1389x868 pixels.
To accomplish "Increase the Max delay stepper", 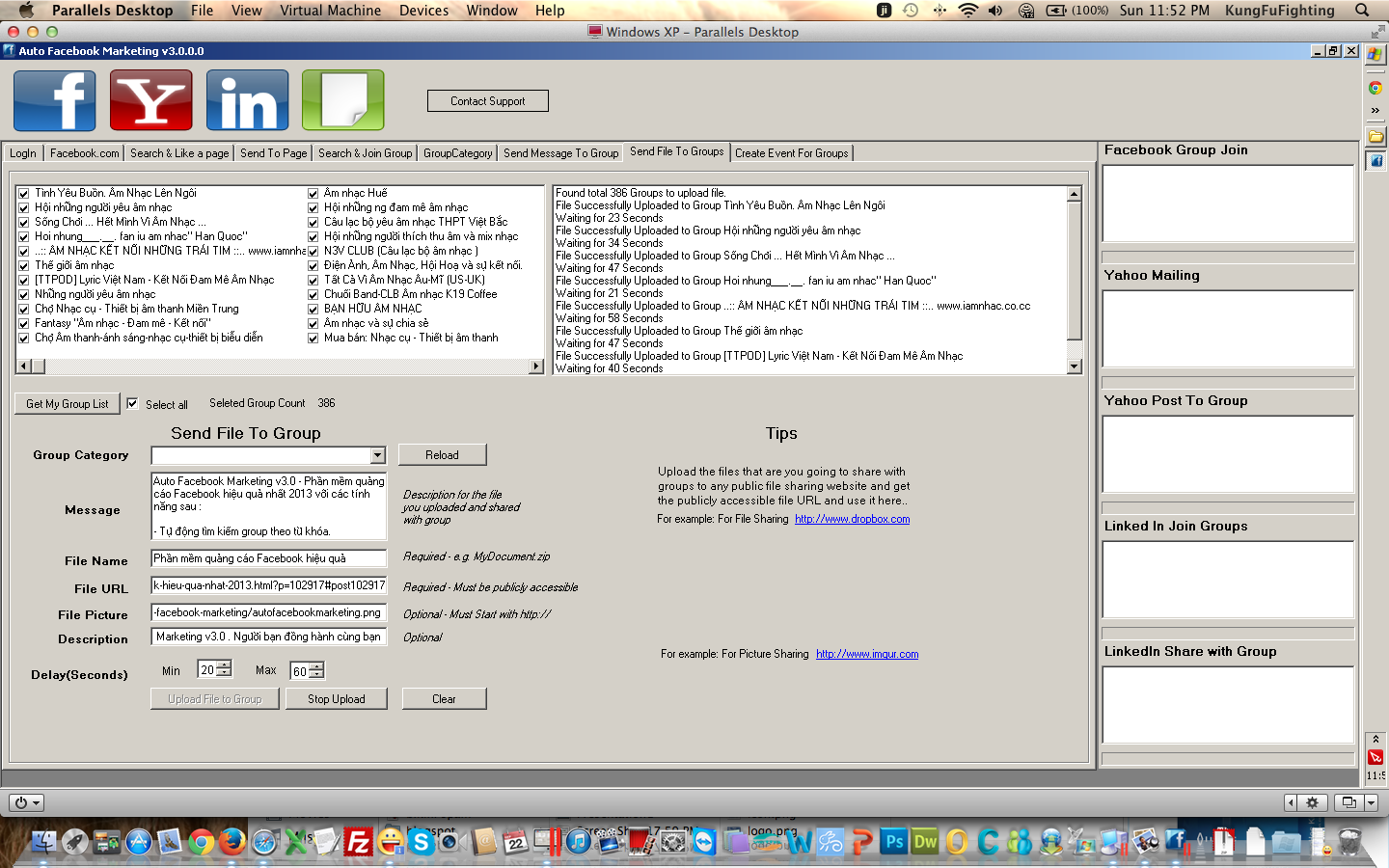I will point(316,666).
